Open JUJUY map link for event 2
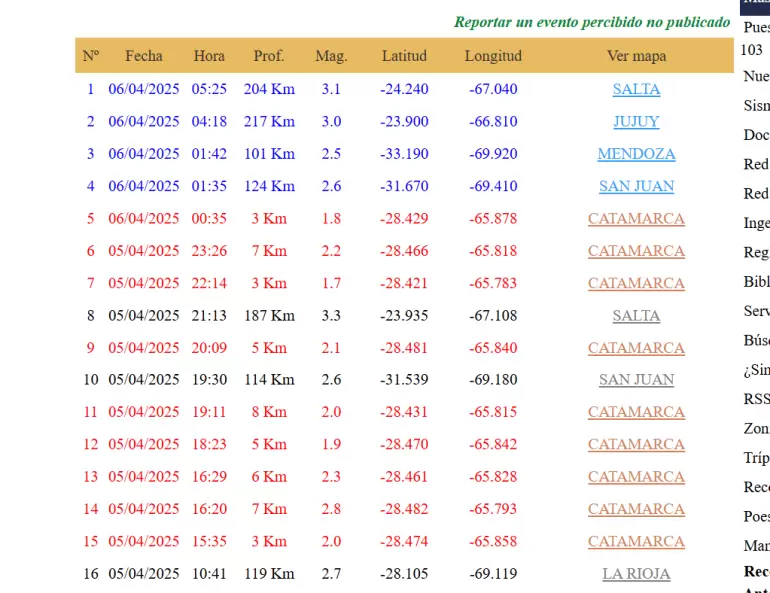770x593 pixels. (x=636, y=121)
